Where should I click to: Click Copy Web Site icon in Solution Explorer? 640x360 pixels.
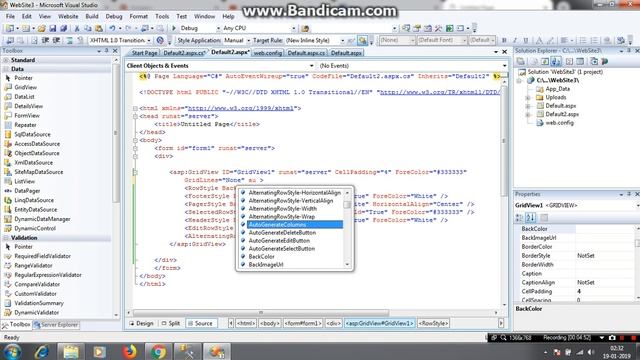coord(594,62)
